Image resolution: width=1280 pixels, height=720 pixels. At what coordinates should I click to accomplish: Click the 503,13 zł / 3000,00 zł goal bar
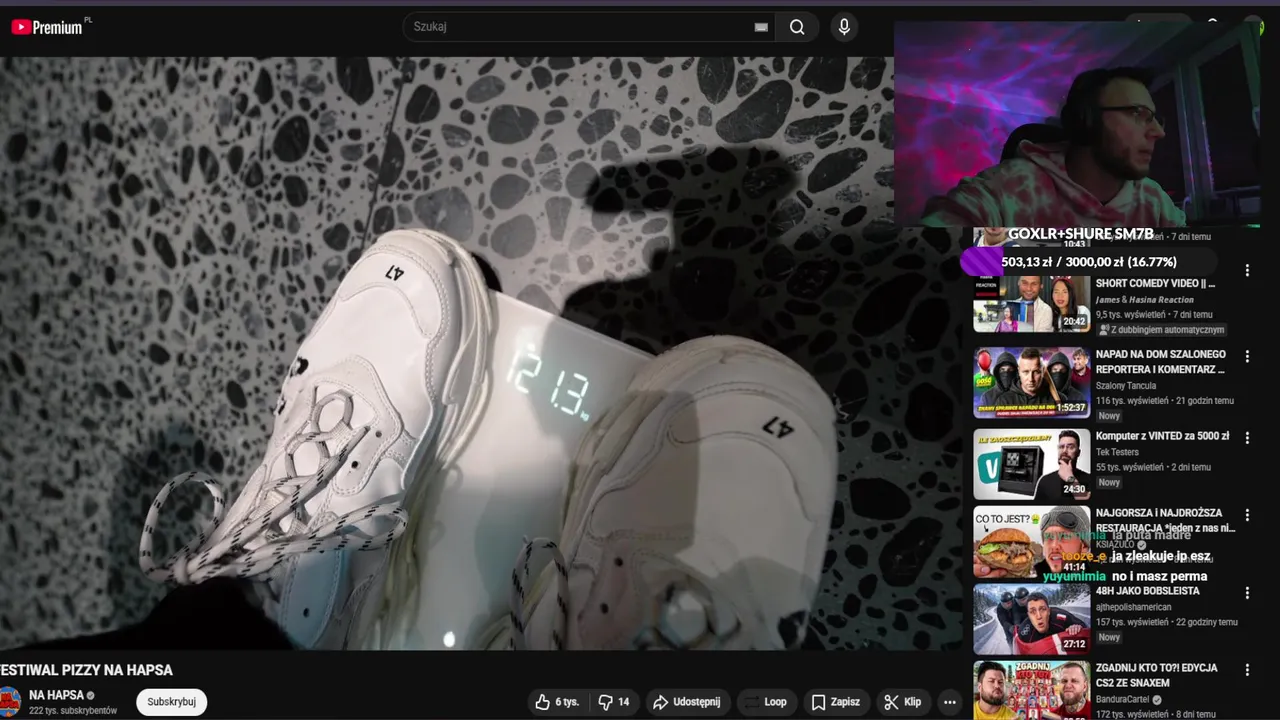(x=1088, y=262)
